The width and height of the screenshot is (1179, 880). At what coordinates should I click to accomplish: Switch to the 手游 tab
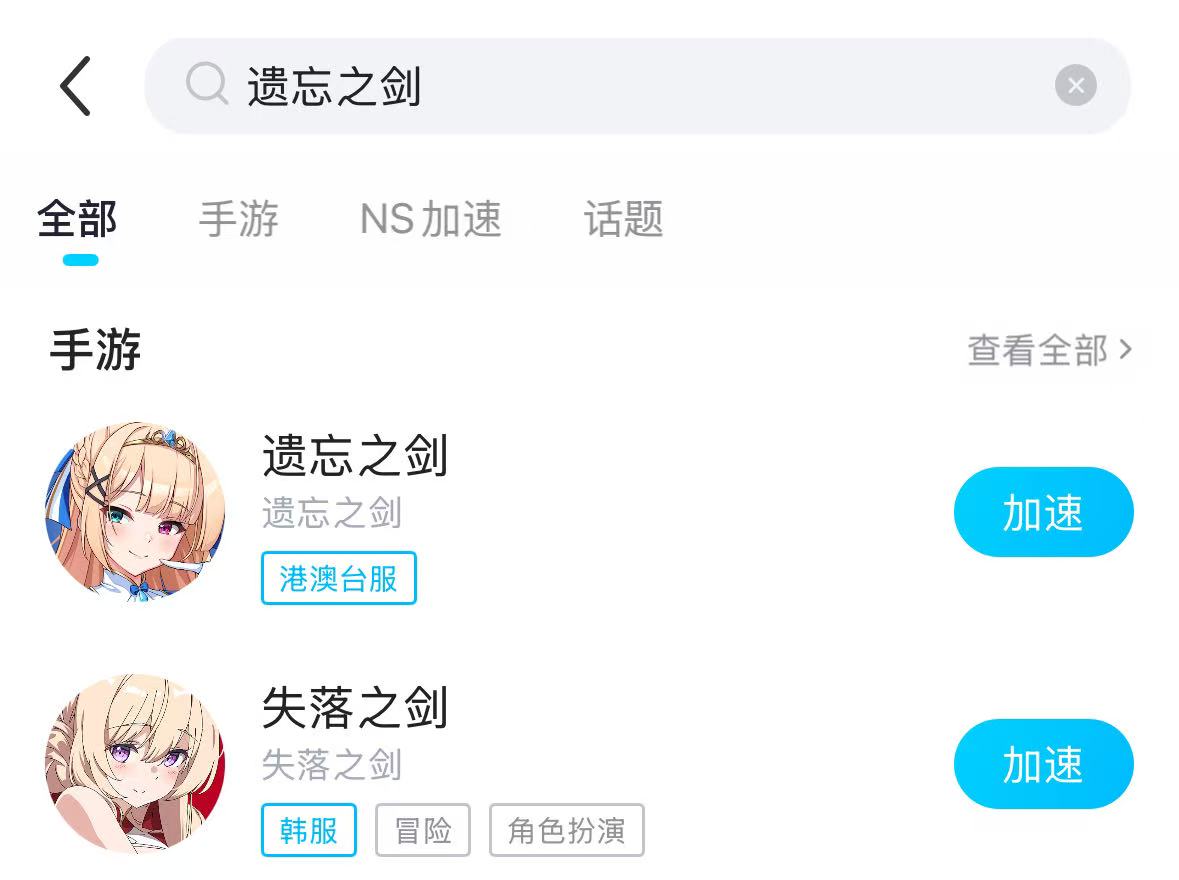239,219
